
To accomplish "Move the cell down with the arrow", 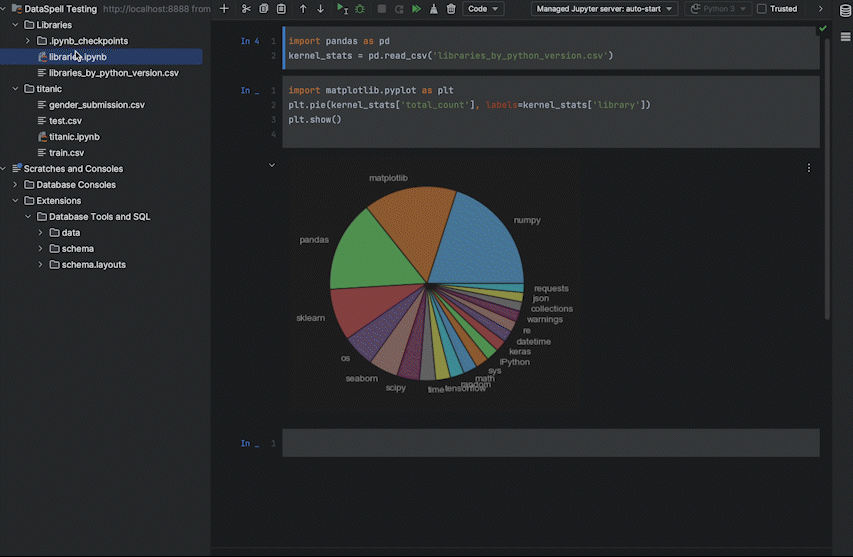I will pyautogui.click(x=320, y=9).
